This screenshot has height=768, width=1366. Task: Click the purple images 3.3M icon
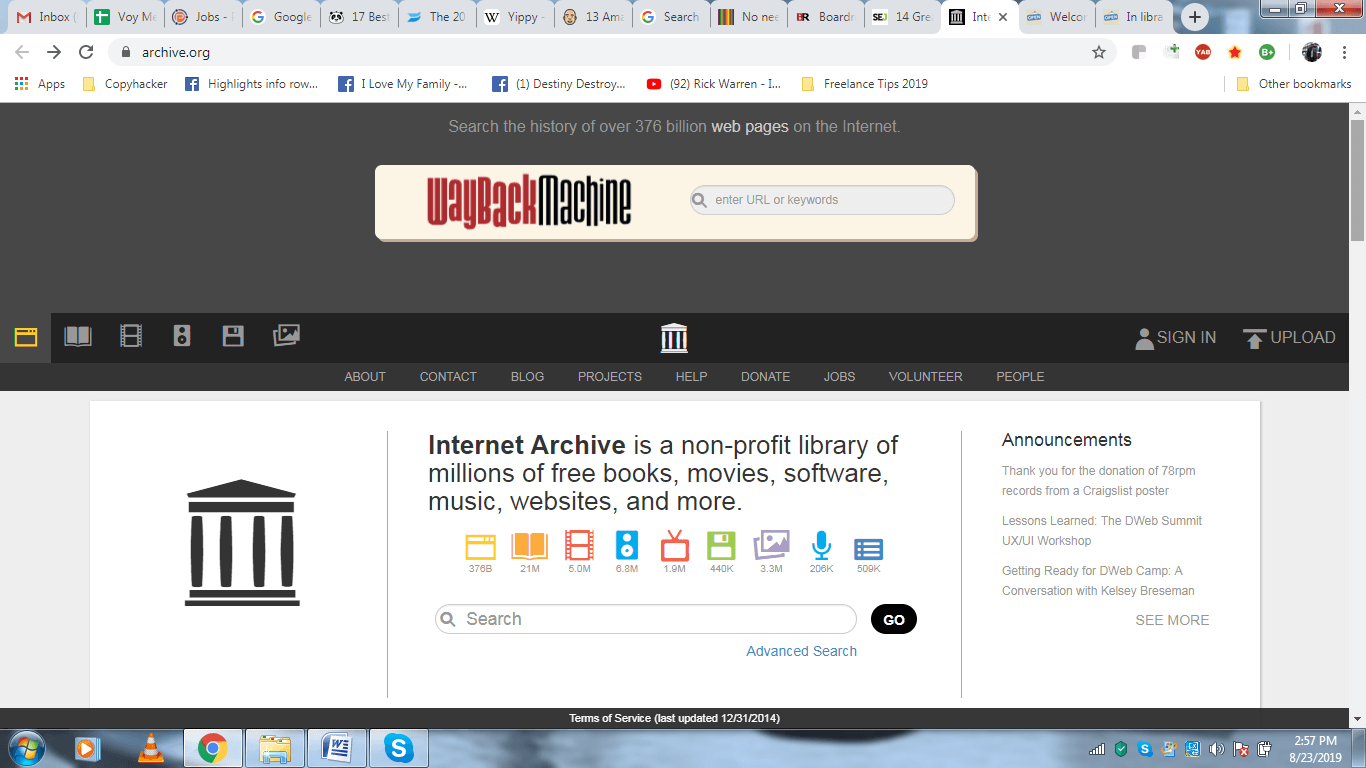(x=771, y=545)
